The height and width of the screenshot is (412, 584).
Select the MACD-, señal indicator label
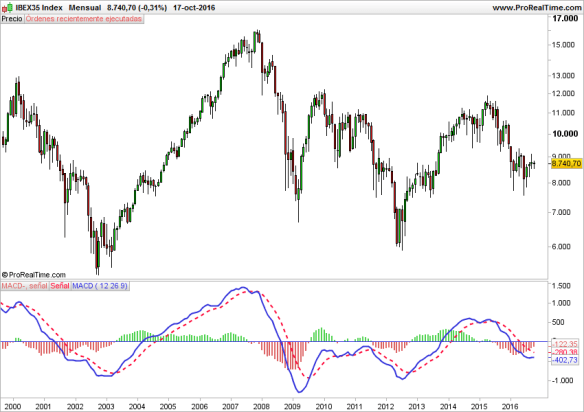click(25, 286)
